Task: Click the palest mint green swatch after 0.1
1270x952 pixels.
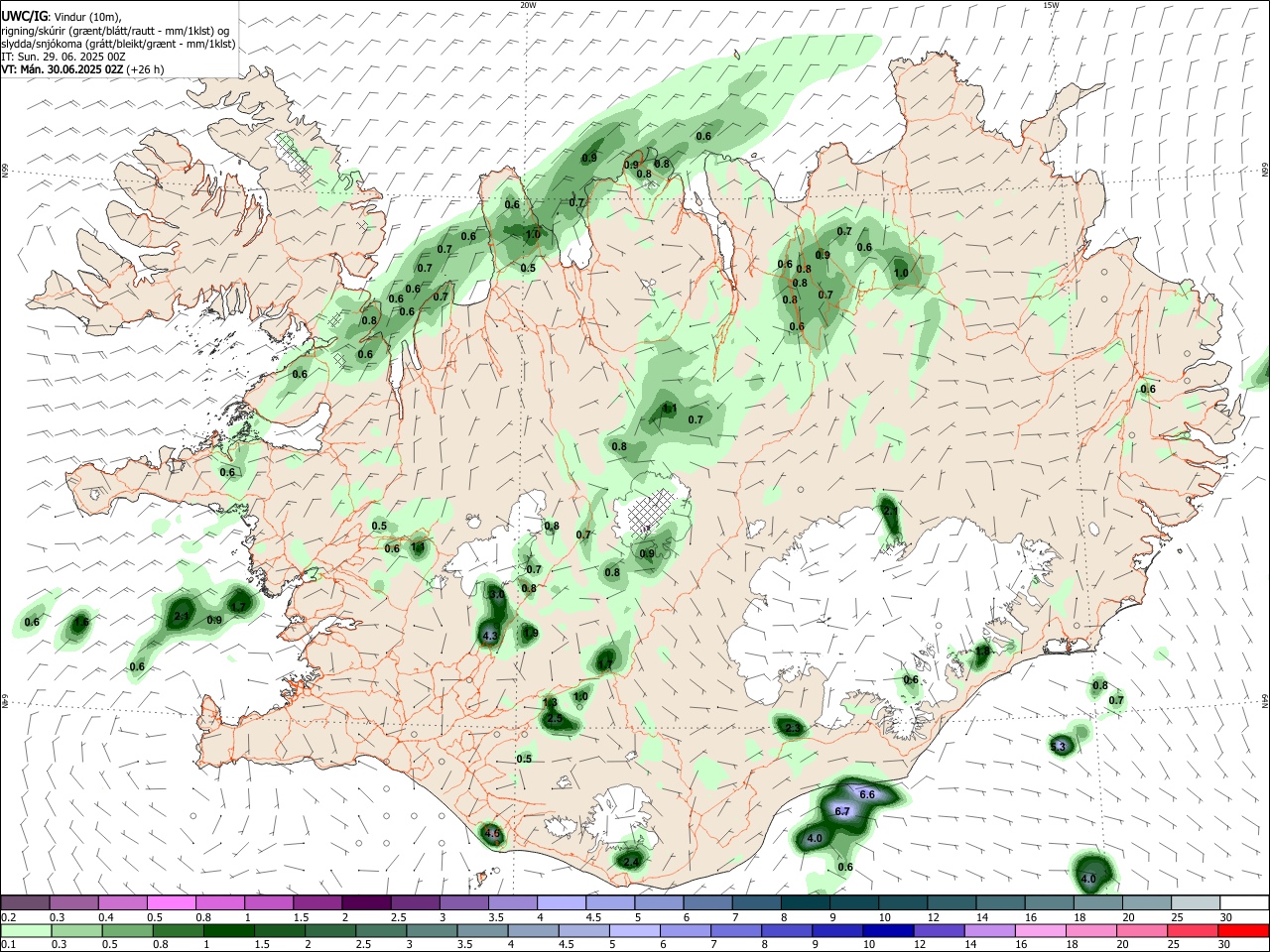Action: click(26, 931)
